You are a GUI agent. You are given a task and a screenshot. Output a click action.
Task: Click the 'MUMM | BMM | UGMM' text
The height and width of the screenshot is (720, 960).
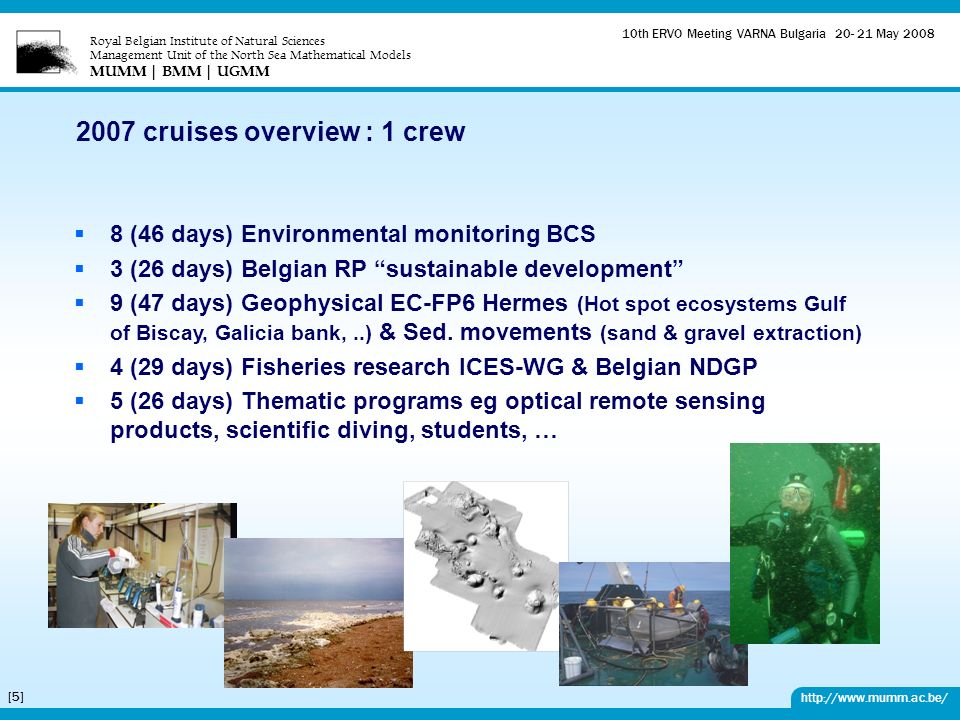click(179, 71)
